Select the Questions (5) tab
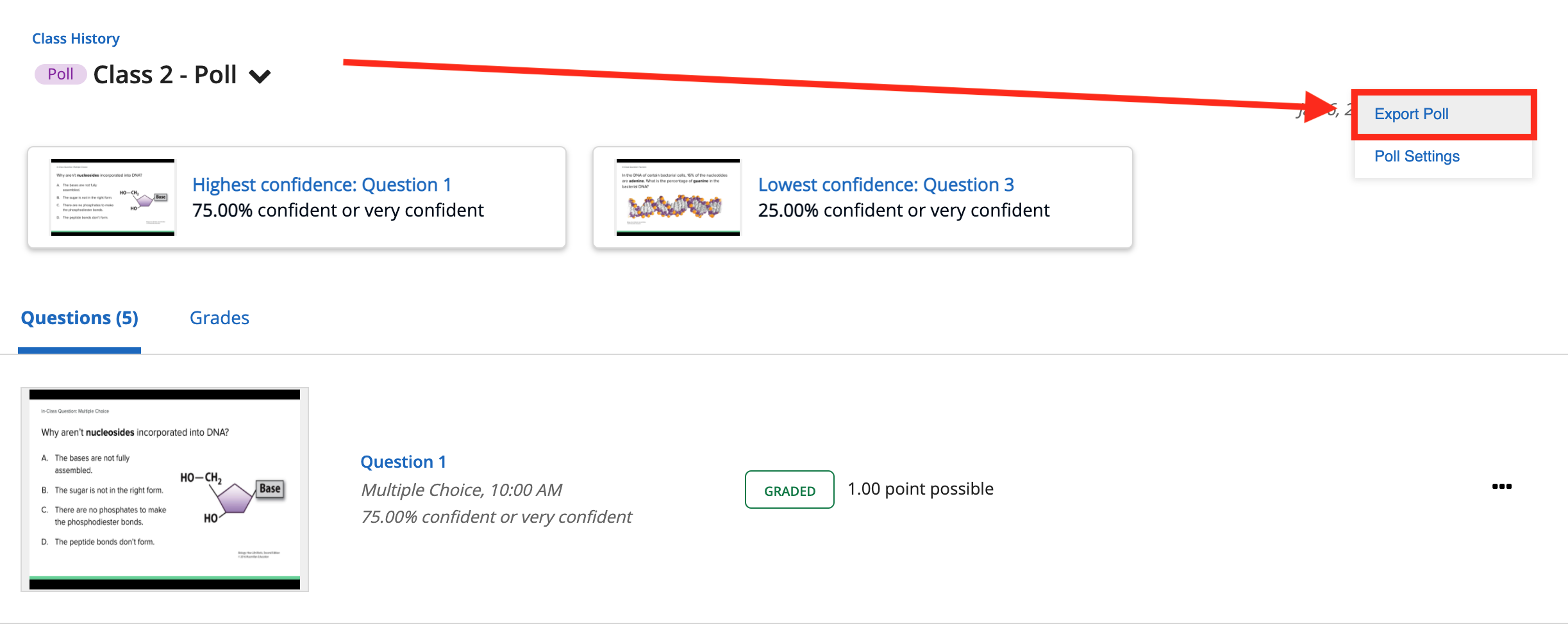 click(79, 318)
